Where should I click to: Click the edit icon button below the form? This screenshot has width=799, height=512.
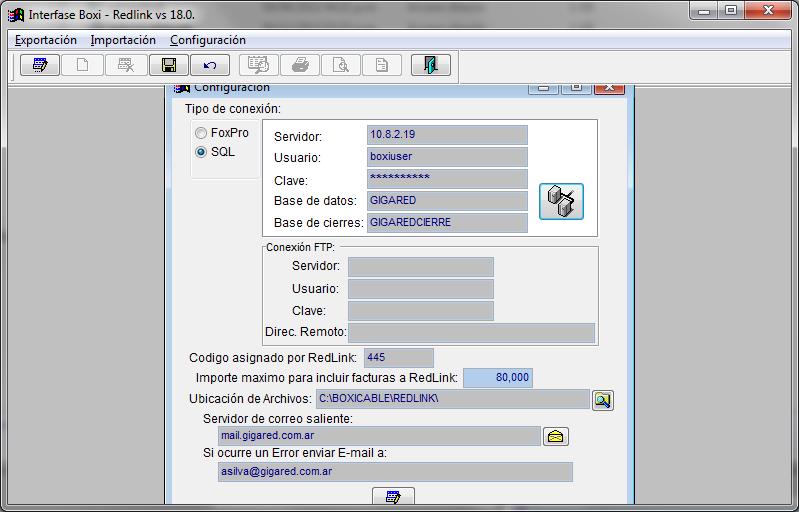pos(393,498)
